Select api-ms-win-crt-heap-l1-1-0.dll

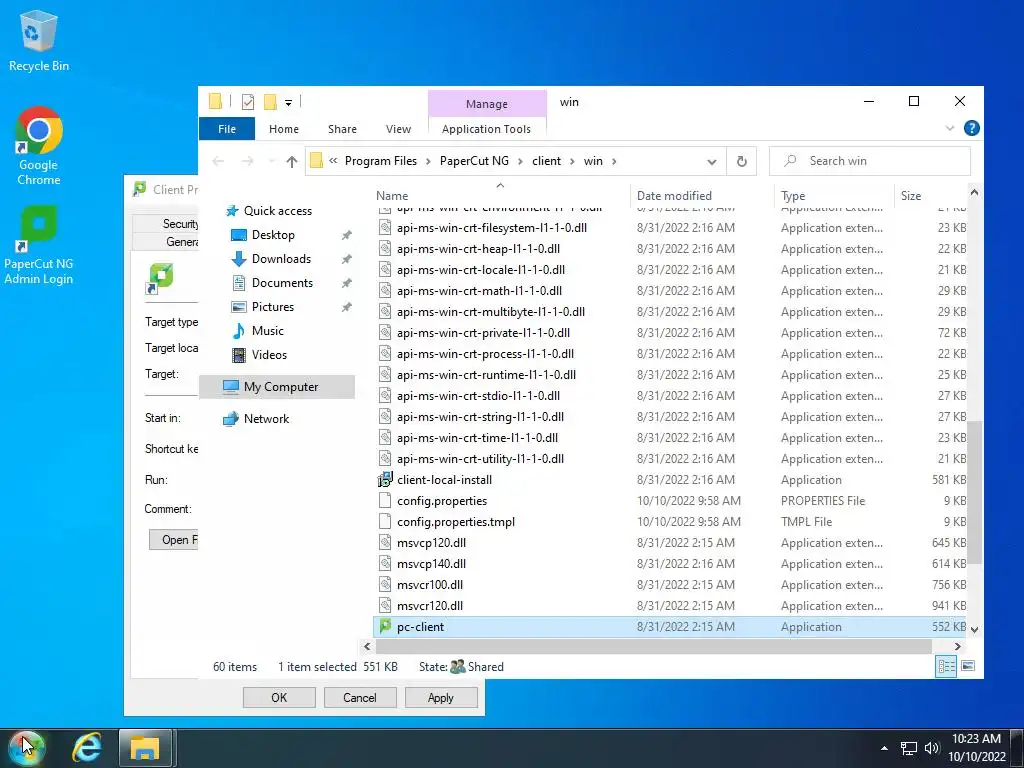(669, 249)
